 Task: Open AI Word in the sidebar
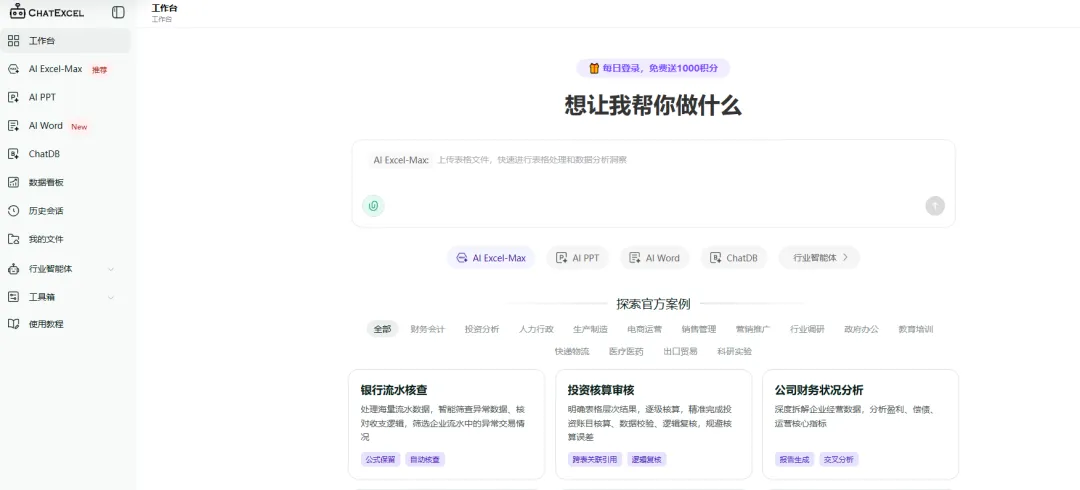65,125
